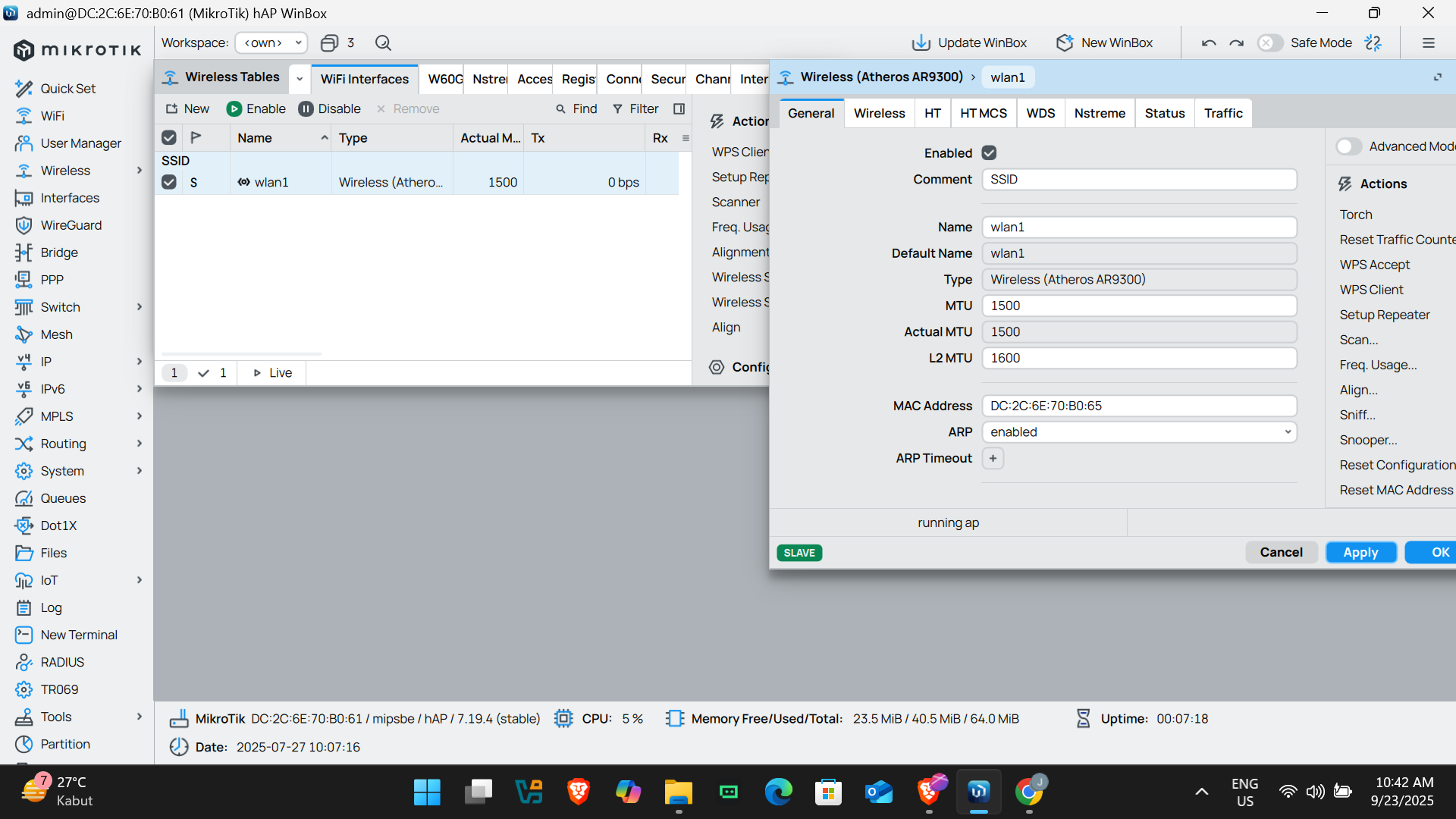1456x819 pixels.
Task: Switch to the WDS tab
Action: click(1040, 113)
